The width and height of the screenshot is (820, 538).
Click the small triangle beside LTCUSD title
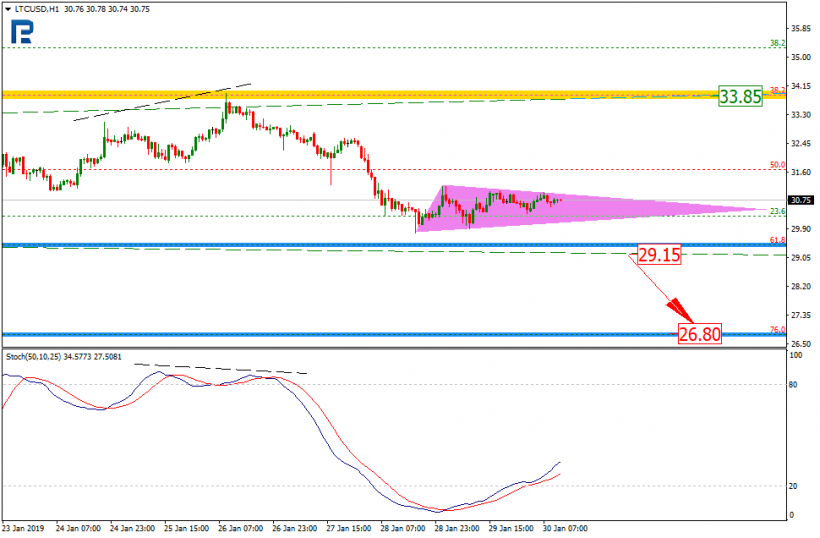pos(5,8)
